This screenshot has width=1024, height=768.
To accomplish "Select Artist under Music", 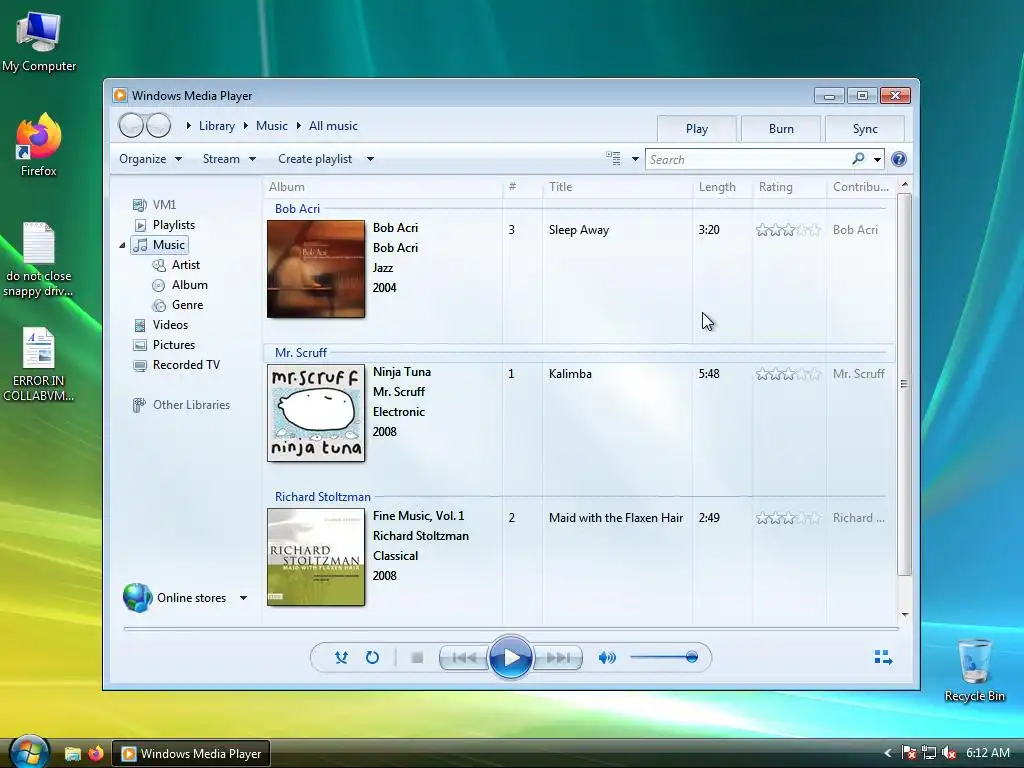I will [176, 264].
